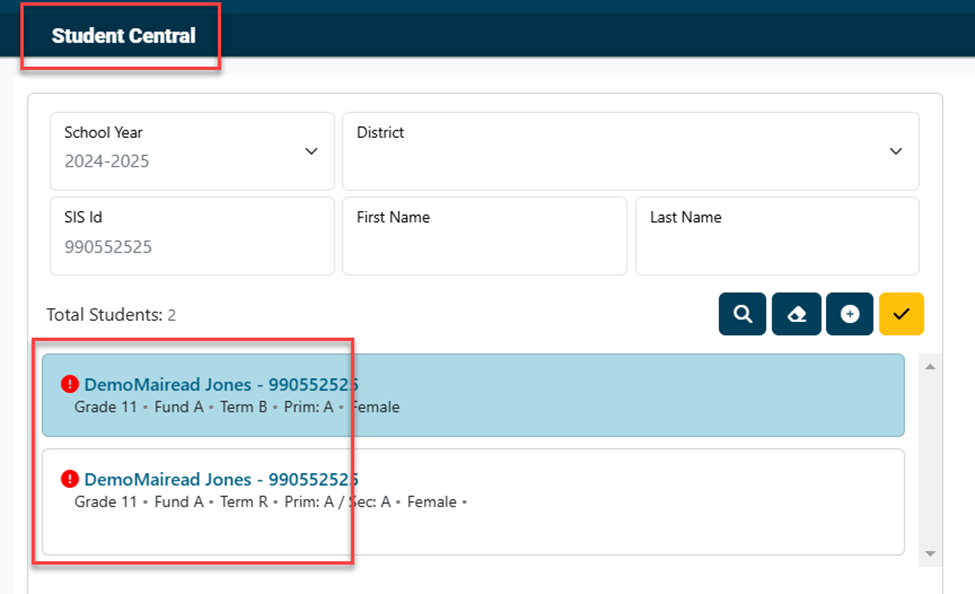Click the First Name input field
The height and width of the screenshot is (594, 975).
[x=484, y=236]
